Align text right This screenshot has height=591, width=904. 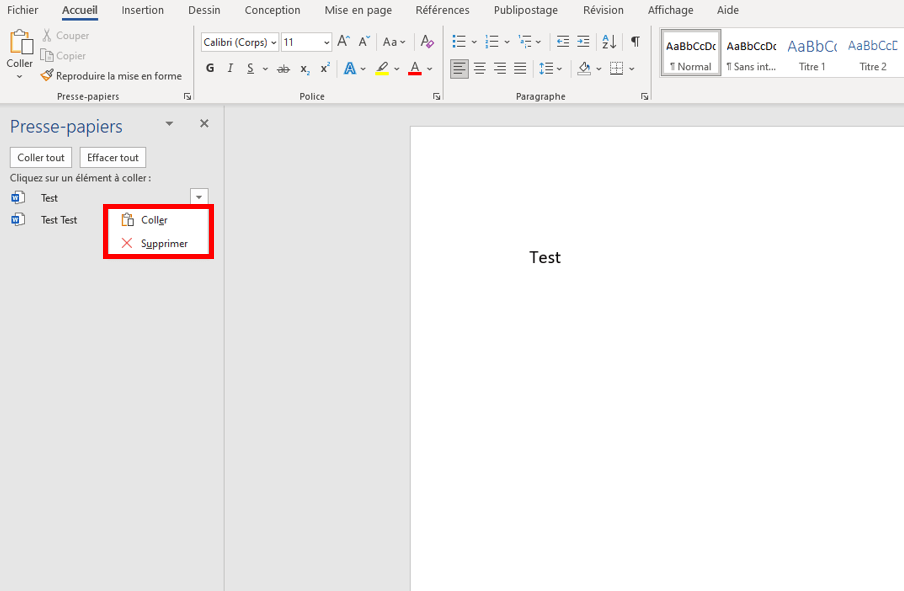coord(500,69)
